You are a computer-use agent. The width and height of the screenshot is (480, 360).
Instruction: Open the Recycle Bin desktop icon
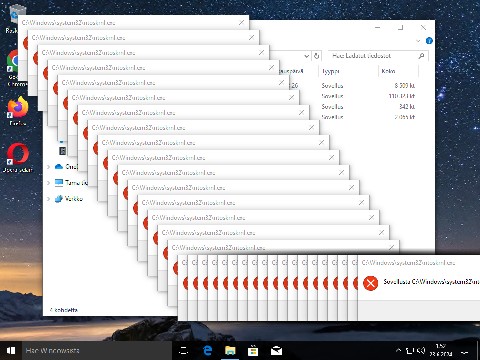pos(13,18)
